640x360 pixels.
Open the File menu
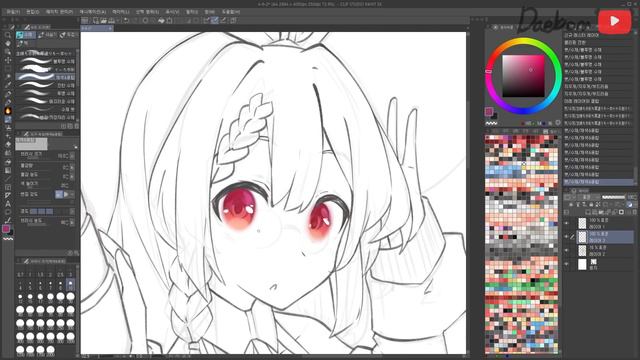(x=13, y=12)
